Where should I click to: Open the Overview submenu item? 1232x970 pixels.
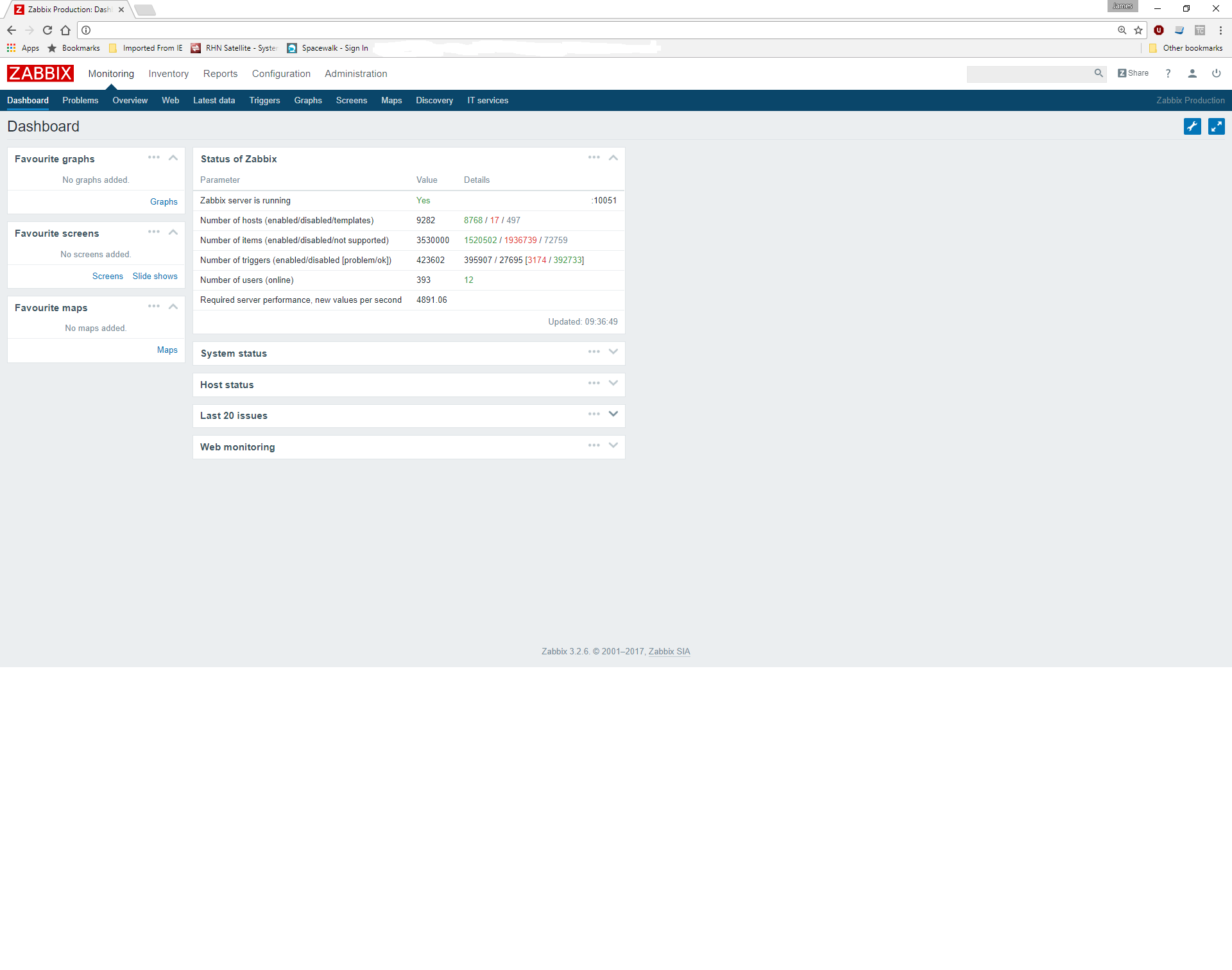(x=130, y=101)
